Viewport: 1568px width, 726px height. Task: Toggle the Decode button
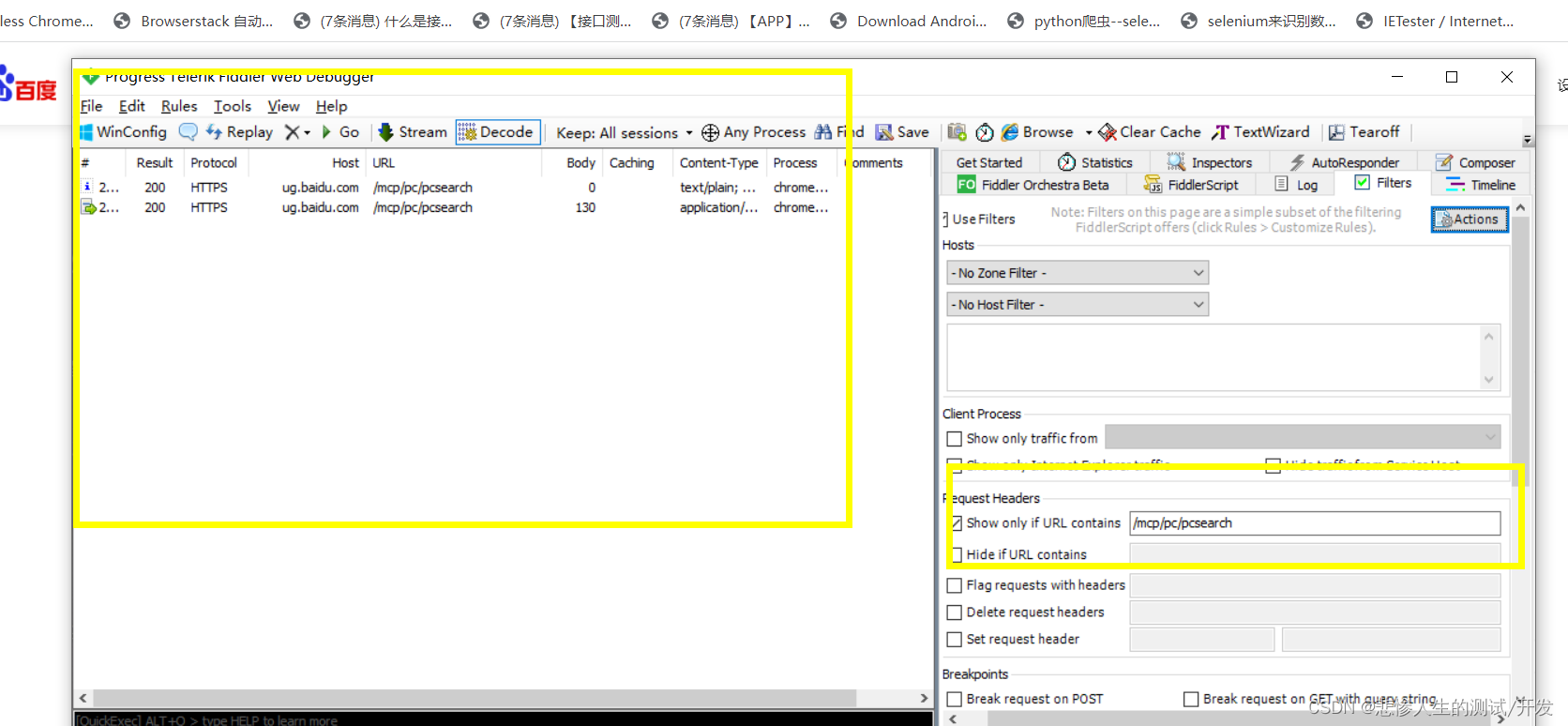pos(497,132)
